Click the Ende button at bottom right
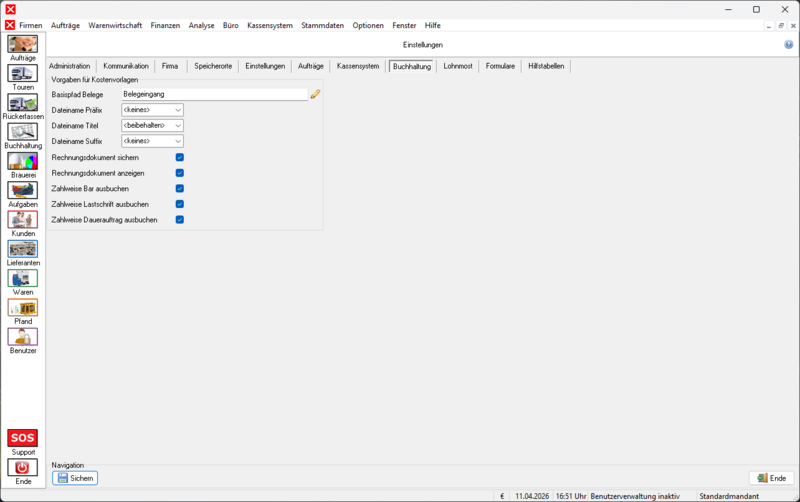The height and width of the screenshot is (502, 800). pyautogui.click(x=771, y=478)
